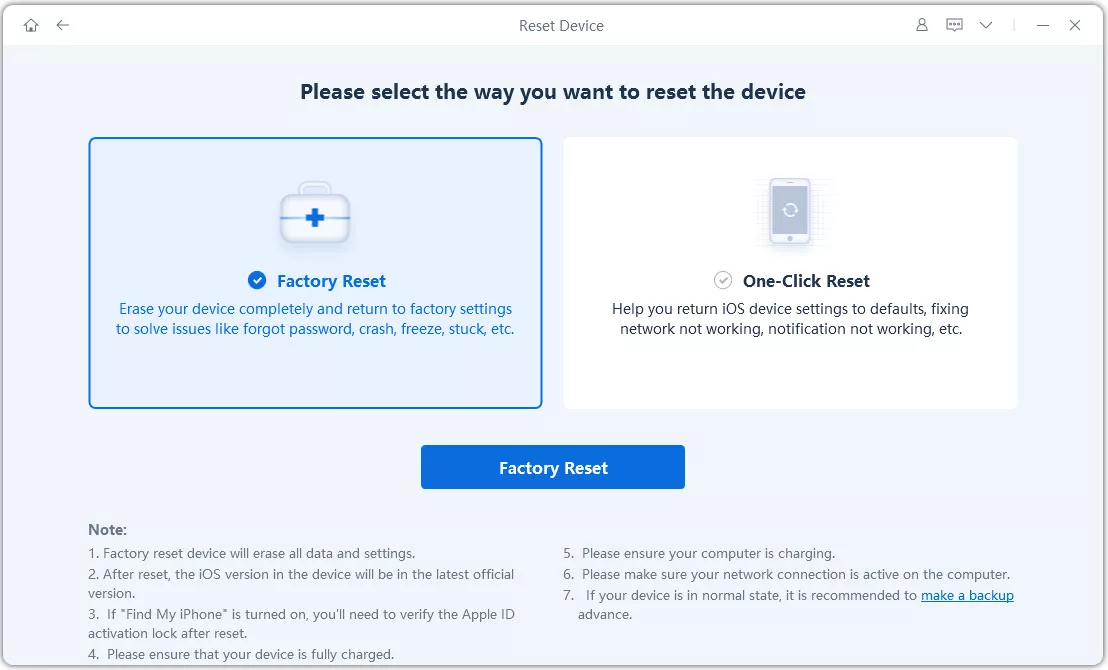1108x670 pixels.
Task: Click the "Note:" heading text
Action: [x=108, y=530]
